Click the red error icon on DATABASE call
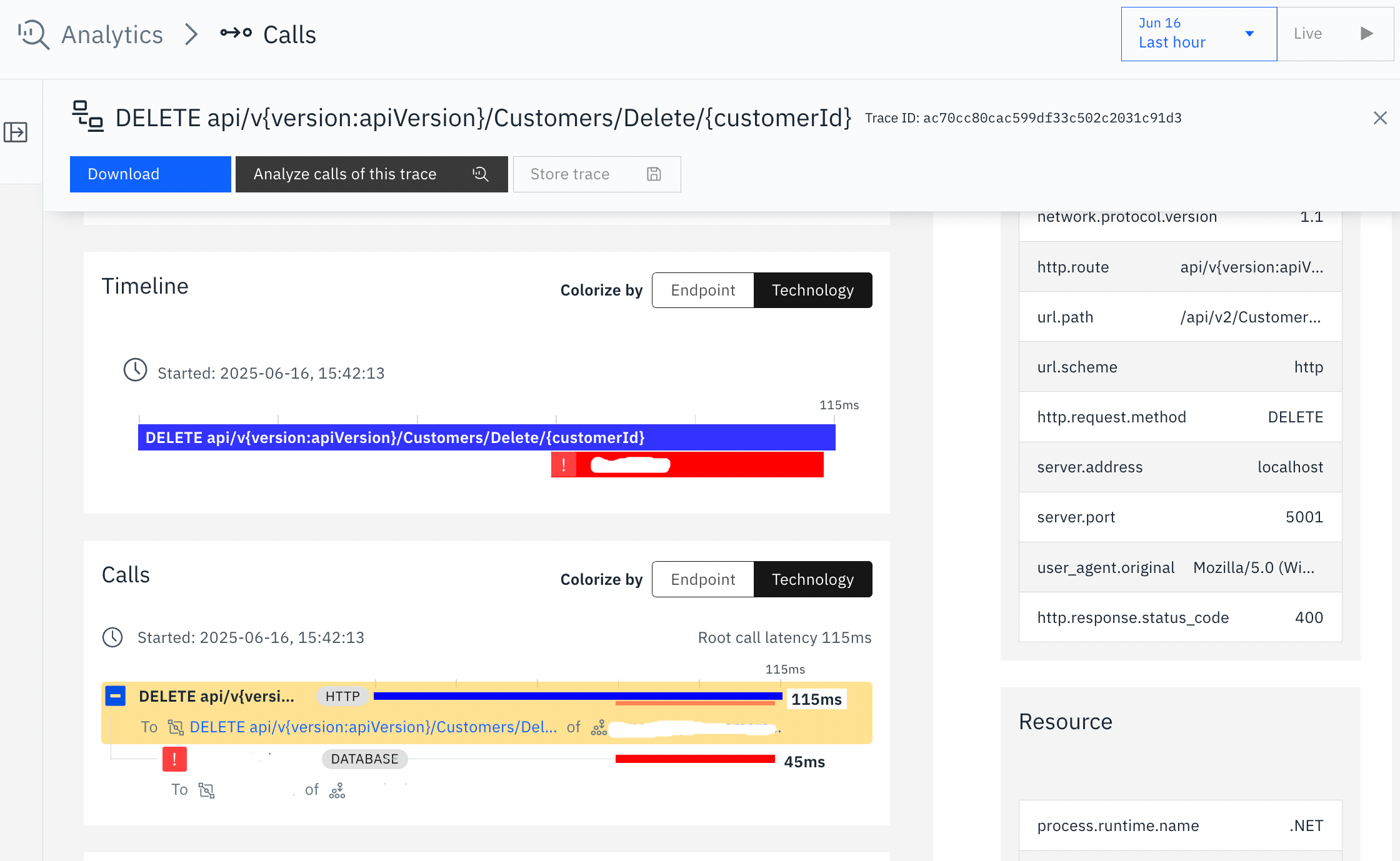Screen dimensions: 1400x861 (174, 759)
